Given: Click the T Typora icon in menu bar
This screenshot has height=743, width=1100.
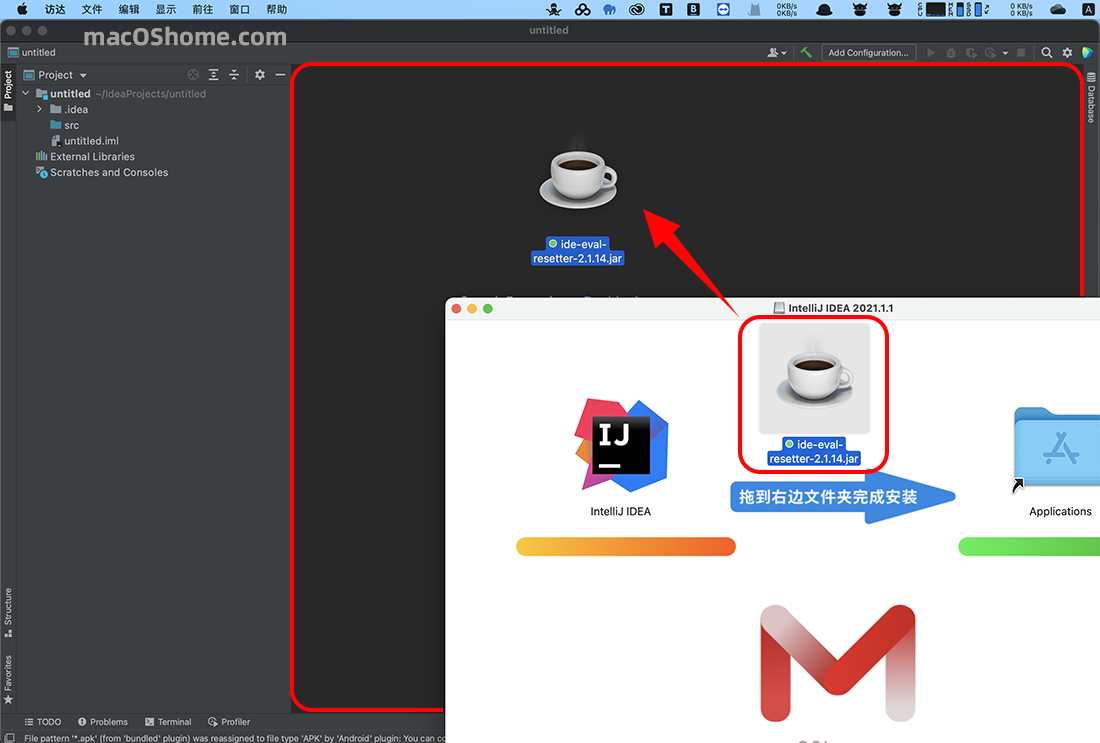Looking at the screenshot, I should [x=666, y=10].
